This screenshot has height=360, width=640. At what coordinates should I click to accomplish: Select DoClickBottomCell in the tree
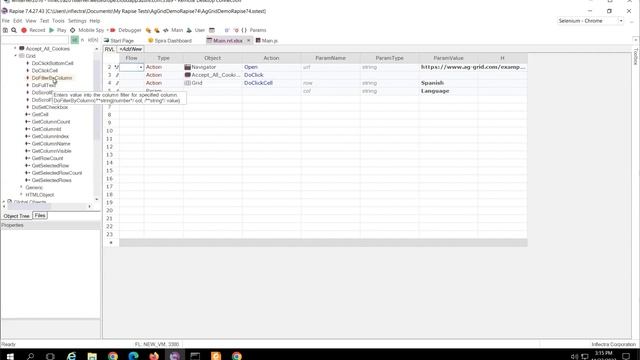pyautogui.click(x=52, y=63)
